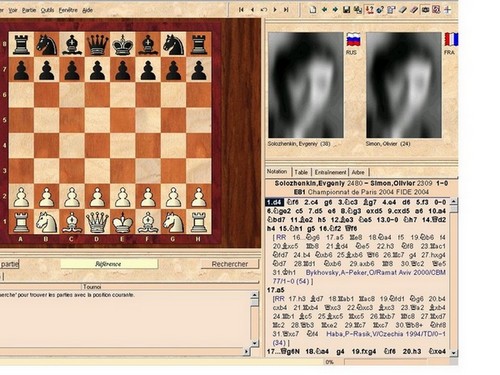This screenshot has width=500, height=375.
Task: Click the Rechercher button
Action: (230, 264)
